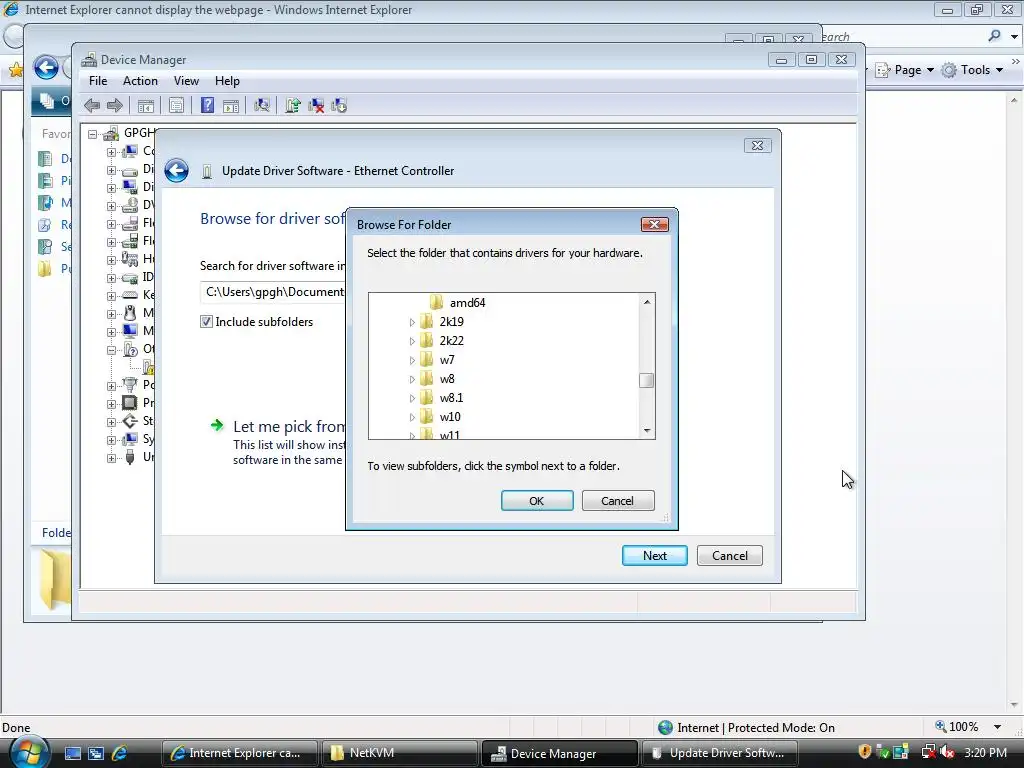1024x768 pixels.
Task: Click blue back arrow in Update Driver Software wizard
Action: (x=176, y=170)
